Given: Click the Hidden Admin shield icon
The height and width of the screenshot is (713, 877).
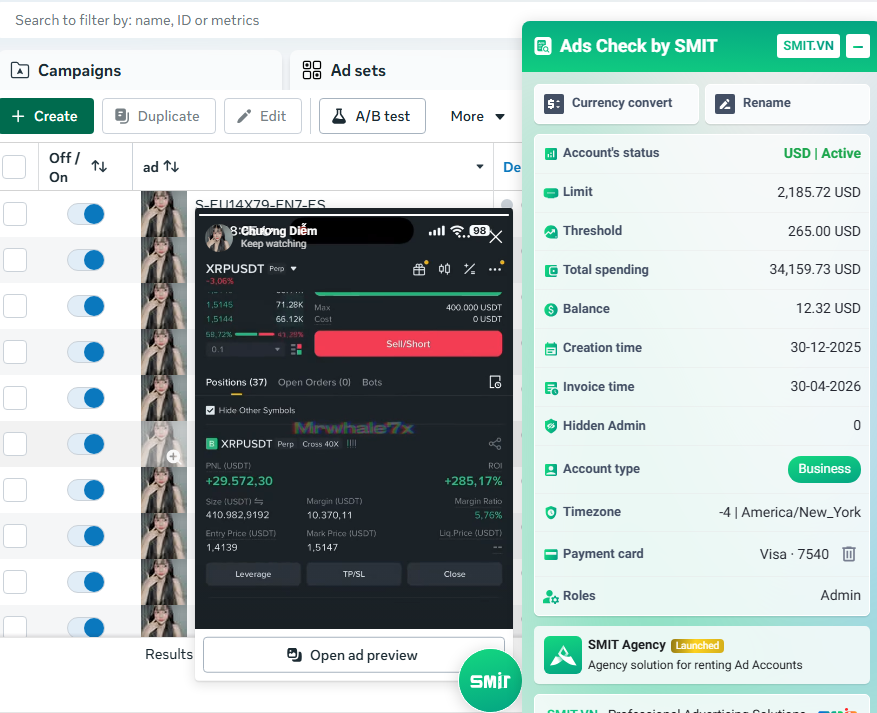Looking at the screenshot, I should pyautogui.click(x=551, y=426).
